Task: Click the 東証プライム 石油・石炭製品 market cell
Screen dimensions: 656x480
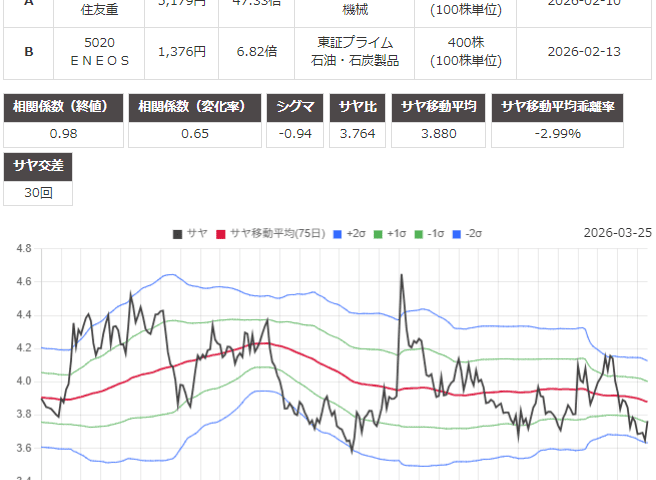Action: coord(351,50)
